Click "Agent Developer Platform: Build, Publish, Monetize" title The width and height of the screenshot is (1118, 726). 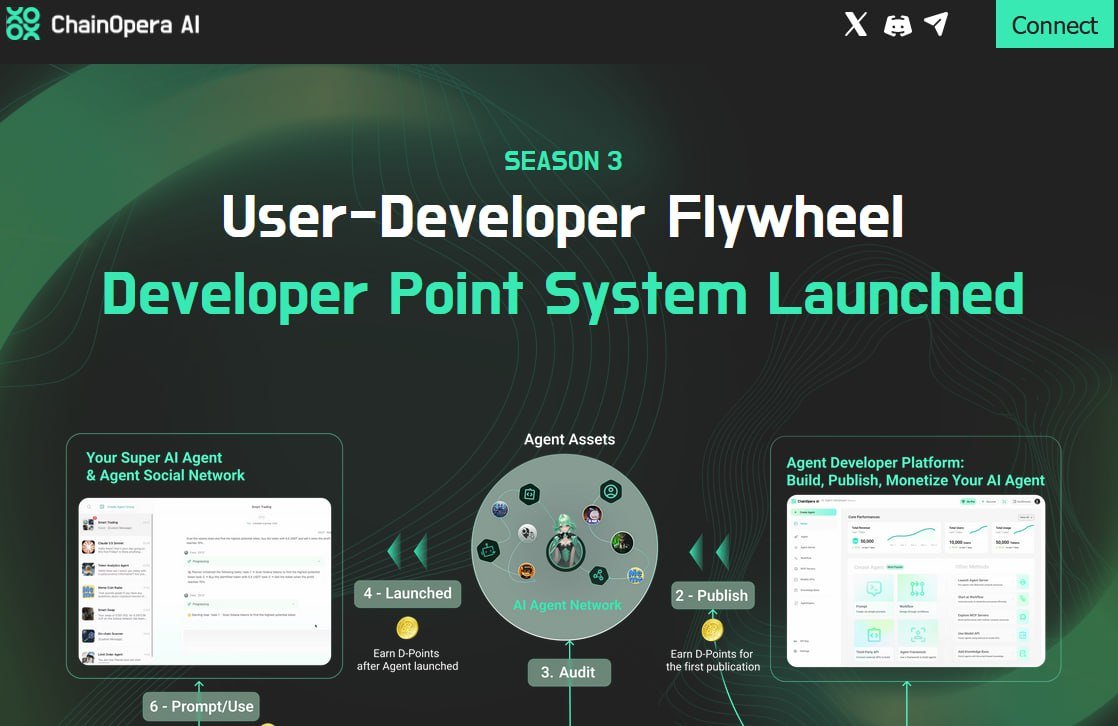(x=916, y=471)
